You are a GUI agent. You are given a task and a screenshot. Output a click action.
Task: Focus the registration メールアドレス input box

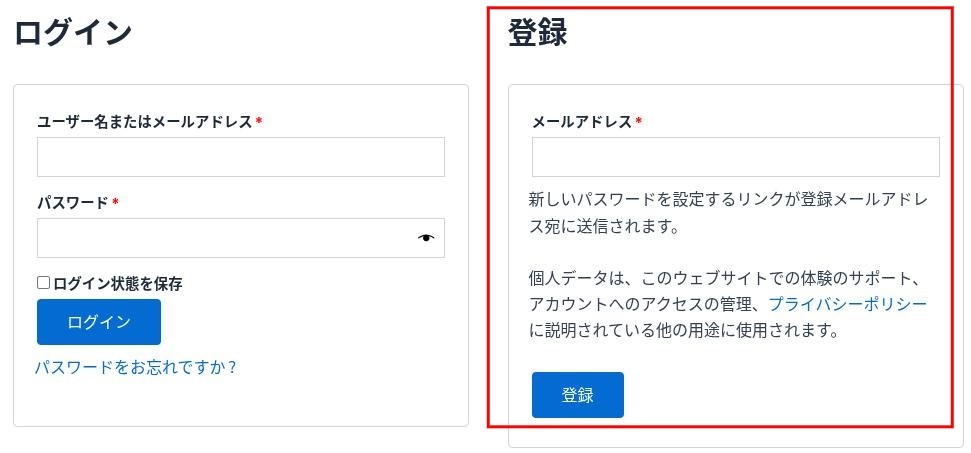click(x=735, y=157)
